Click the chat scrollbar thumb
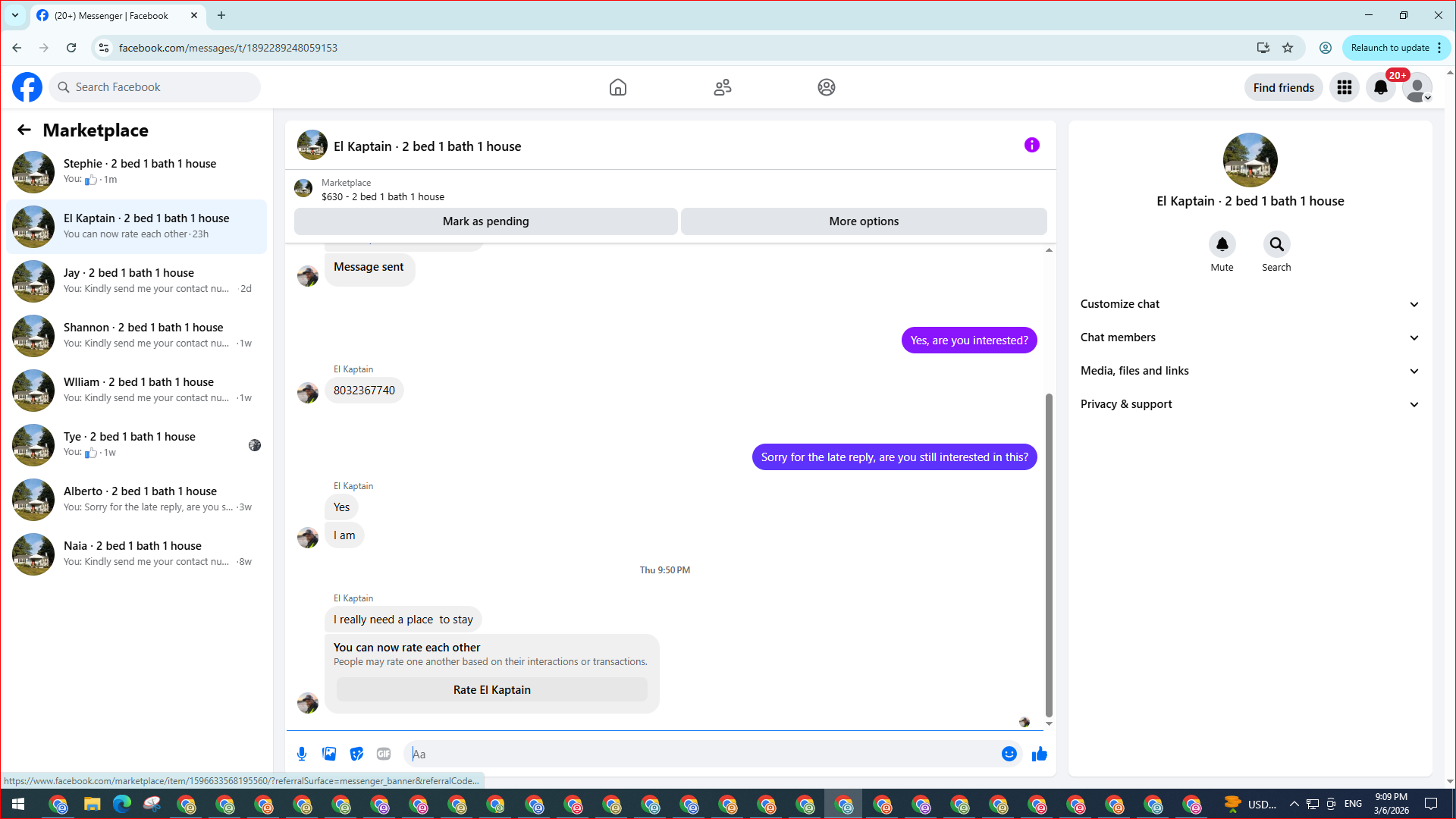The image size is (1456, 819). point(1049,554)
